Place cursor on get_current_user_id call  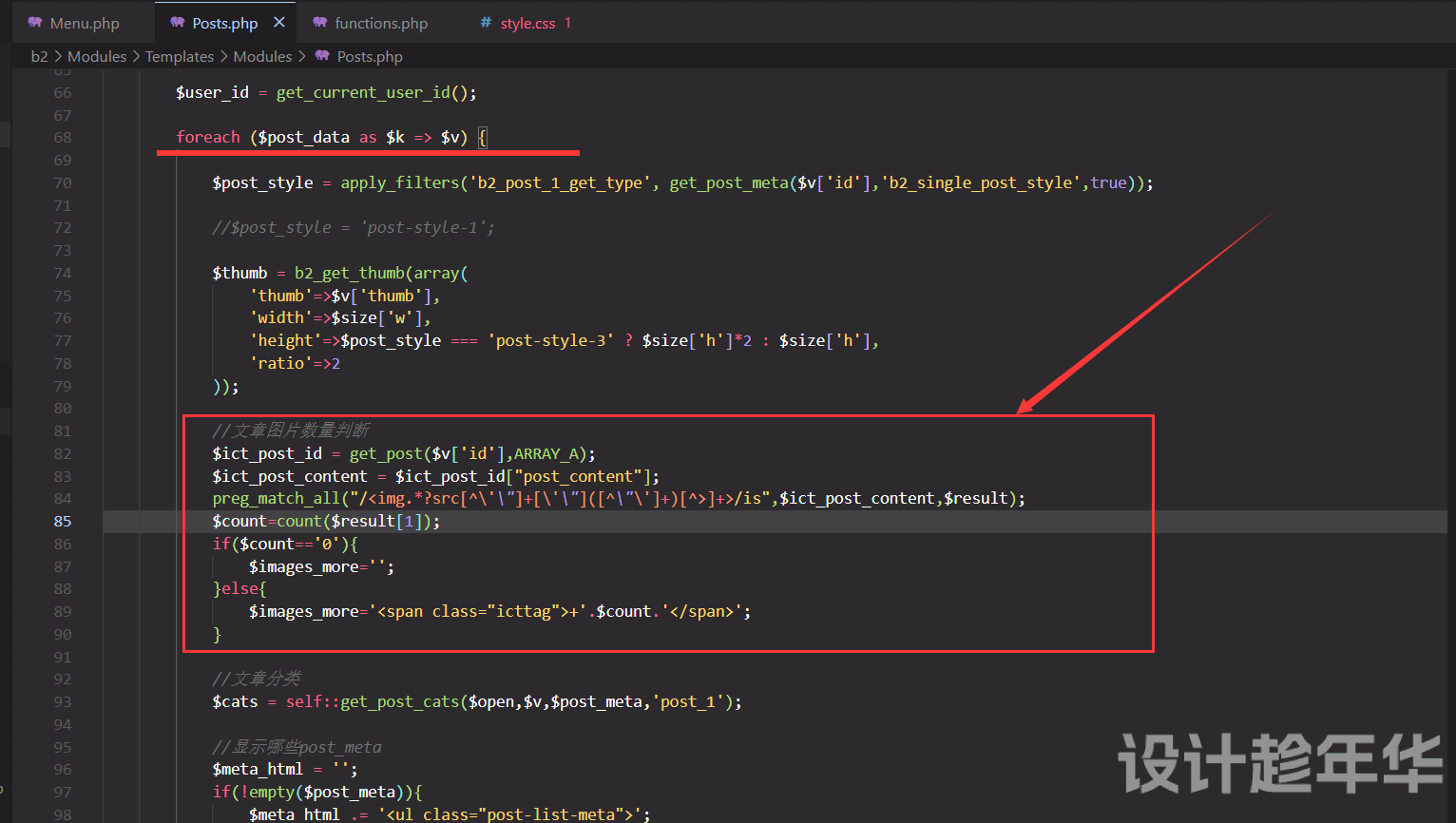(x=363, y=92)
